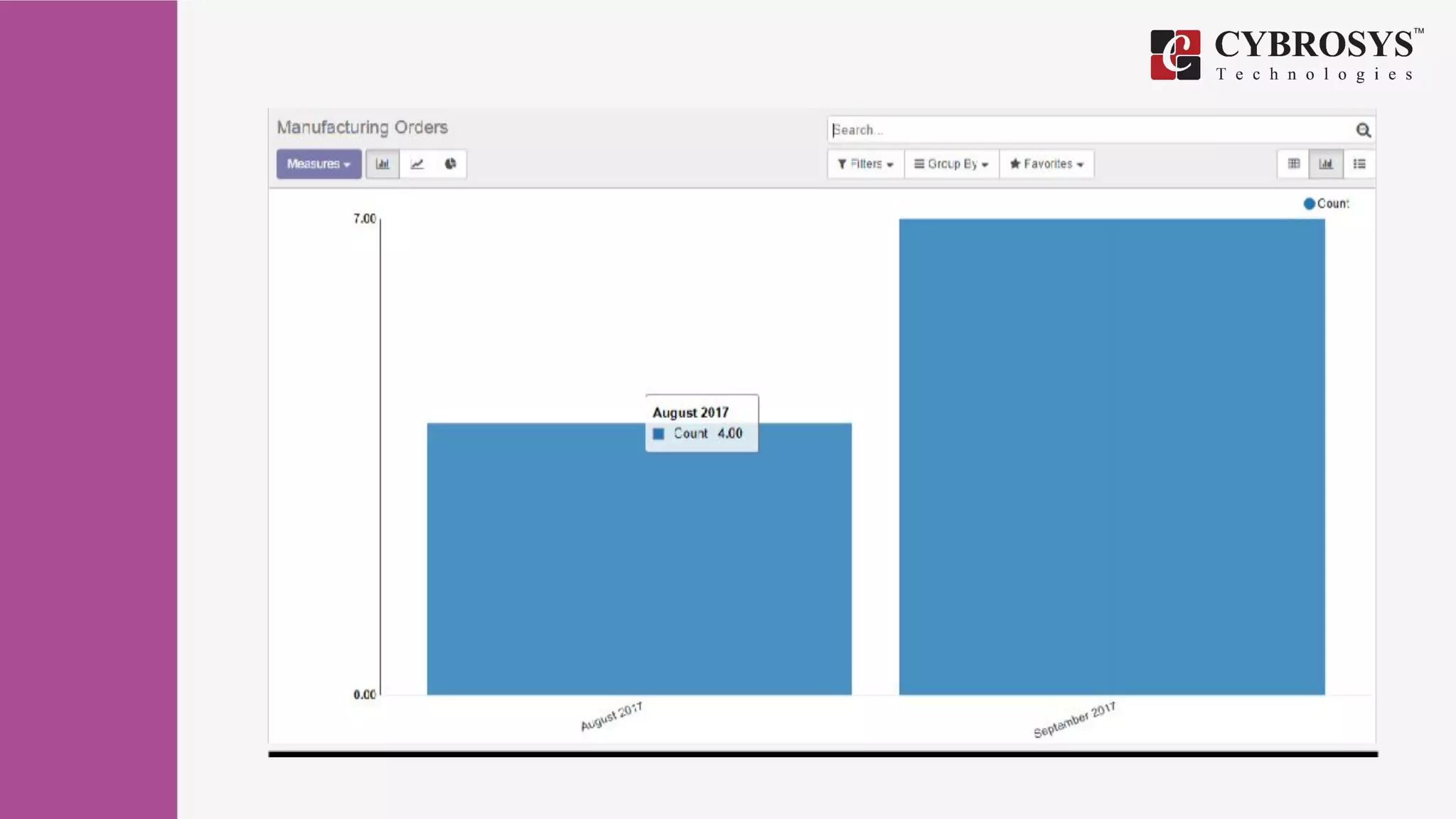Focus the Search input field
Screen dimensions: 1456x819
[1088, 130]
